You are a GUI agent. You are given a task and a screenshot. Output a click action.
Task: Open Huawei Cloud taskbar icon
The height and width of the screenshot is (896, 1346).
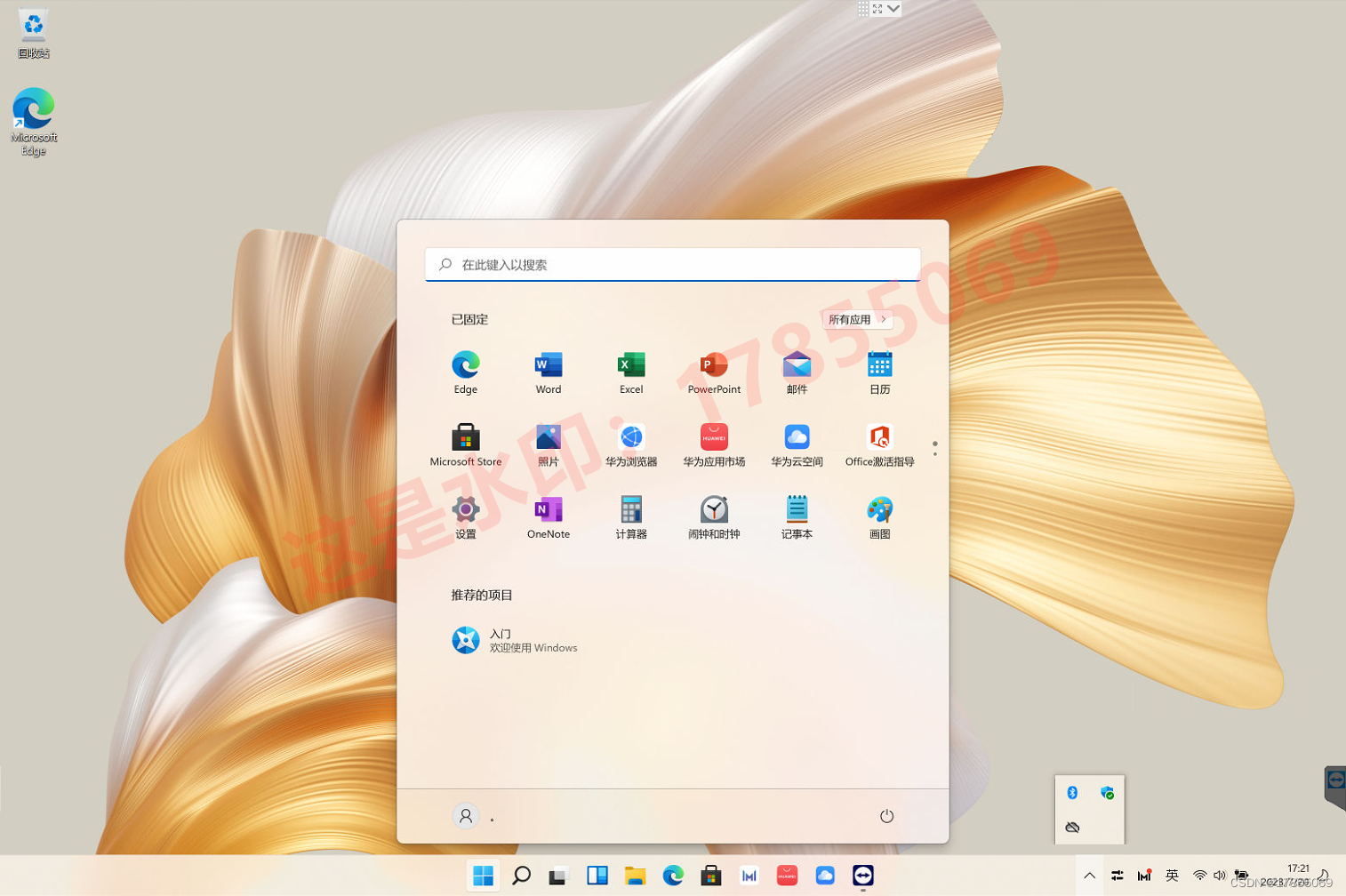tap(825, 876)
